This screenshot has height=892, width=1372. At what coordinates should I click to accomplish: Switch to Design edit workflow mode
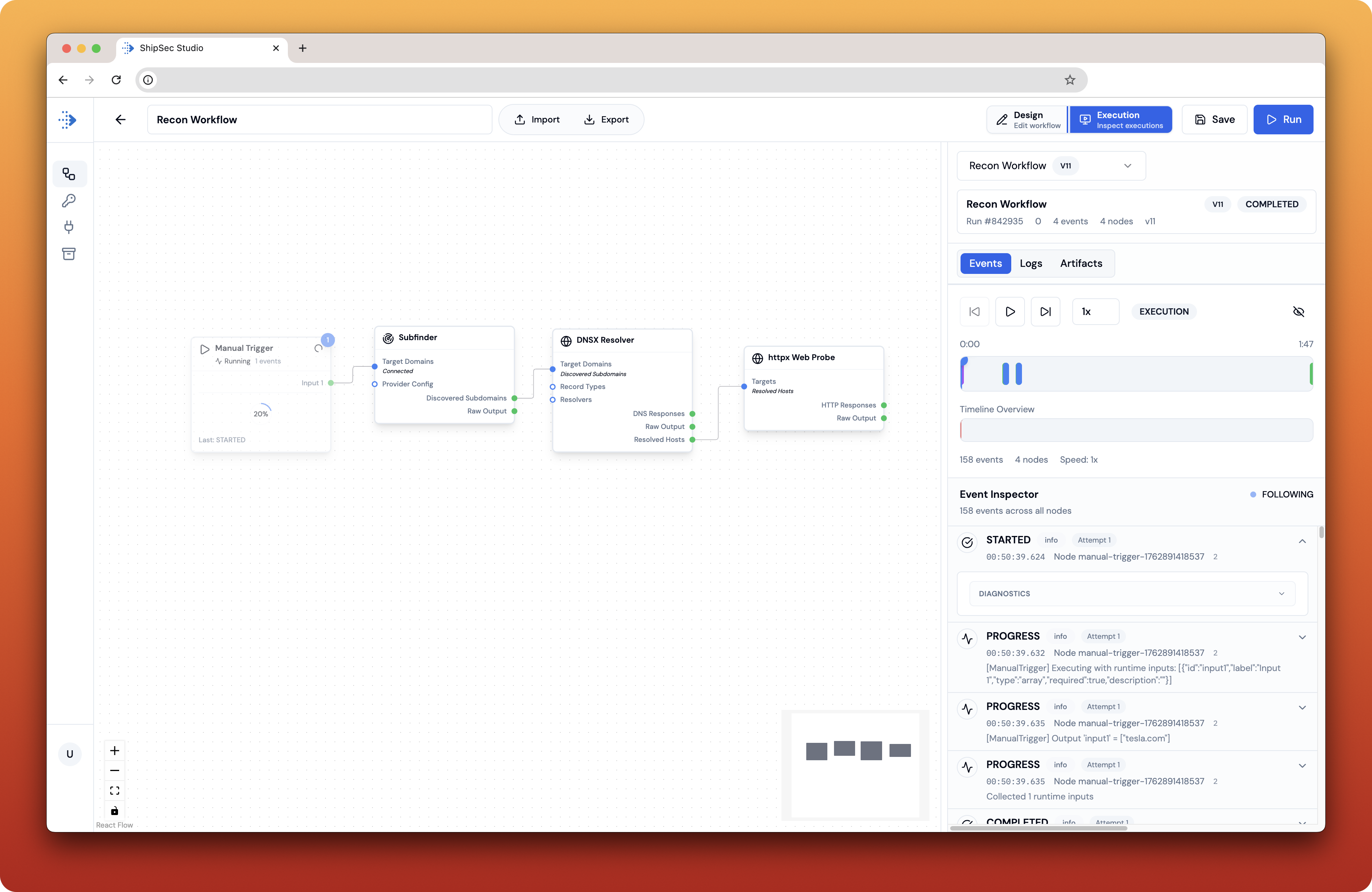pyautogui.click(x=1028, y=119)
